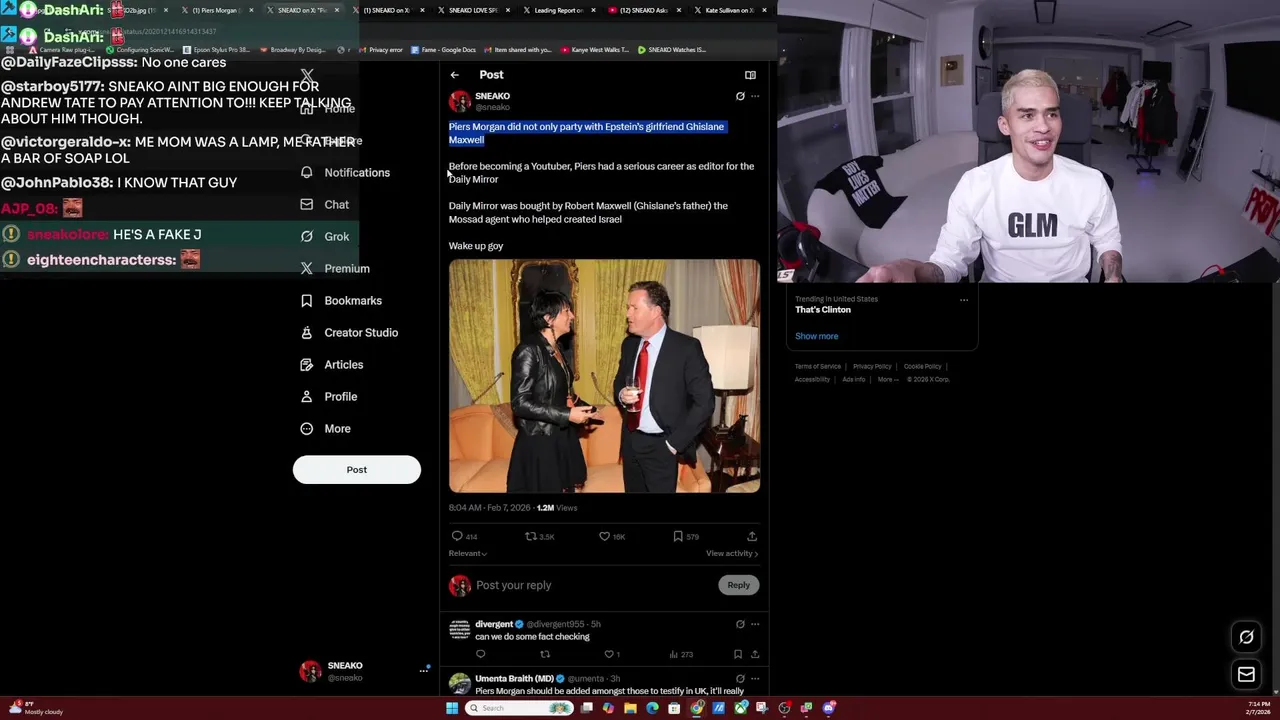Click the floating Grok button at bottom right

point(1246,637)
